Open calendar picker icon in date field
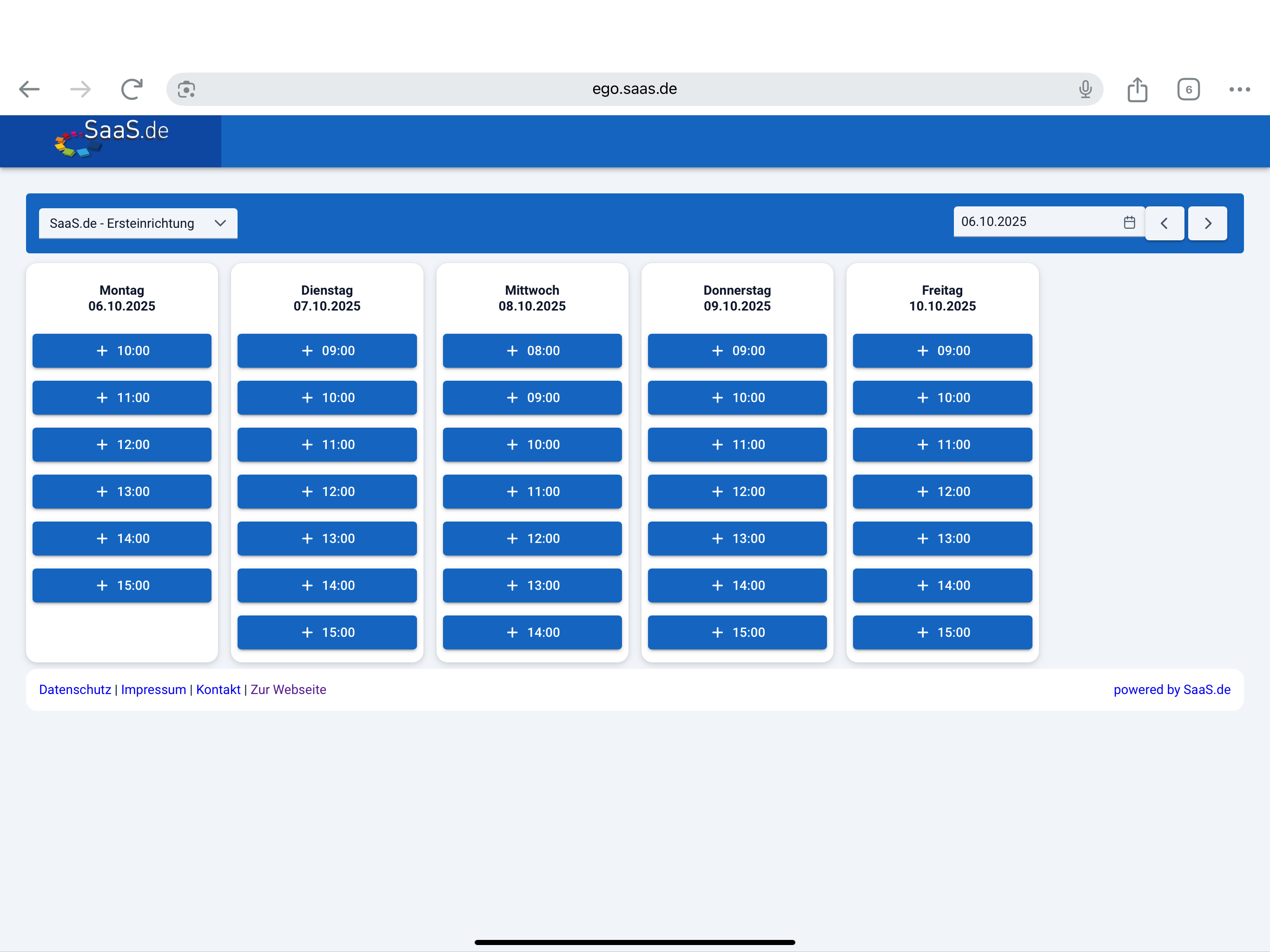The height and width of the screenshot is (952, 1270). (x=1129, y=222)
